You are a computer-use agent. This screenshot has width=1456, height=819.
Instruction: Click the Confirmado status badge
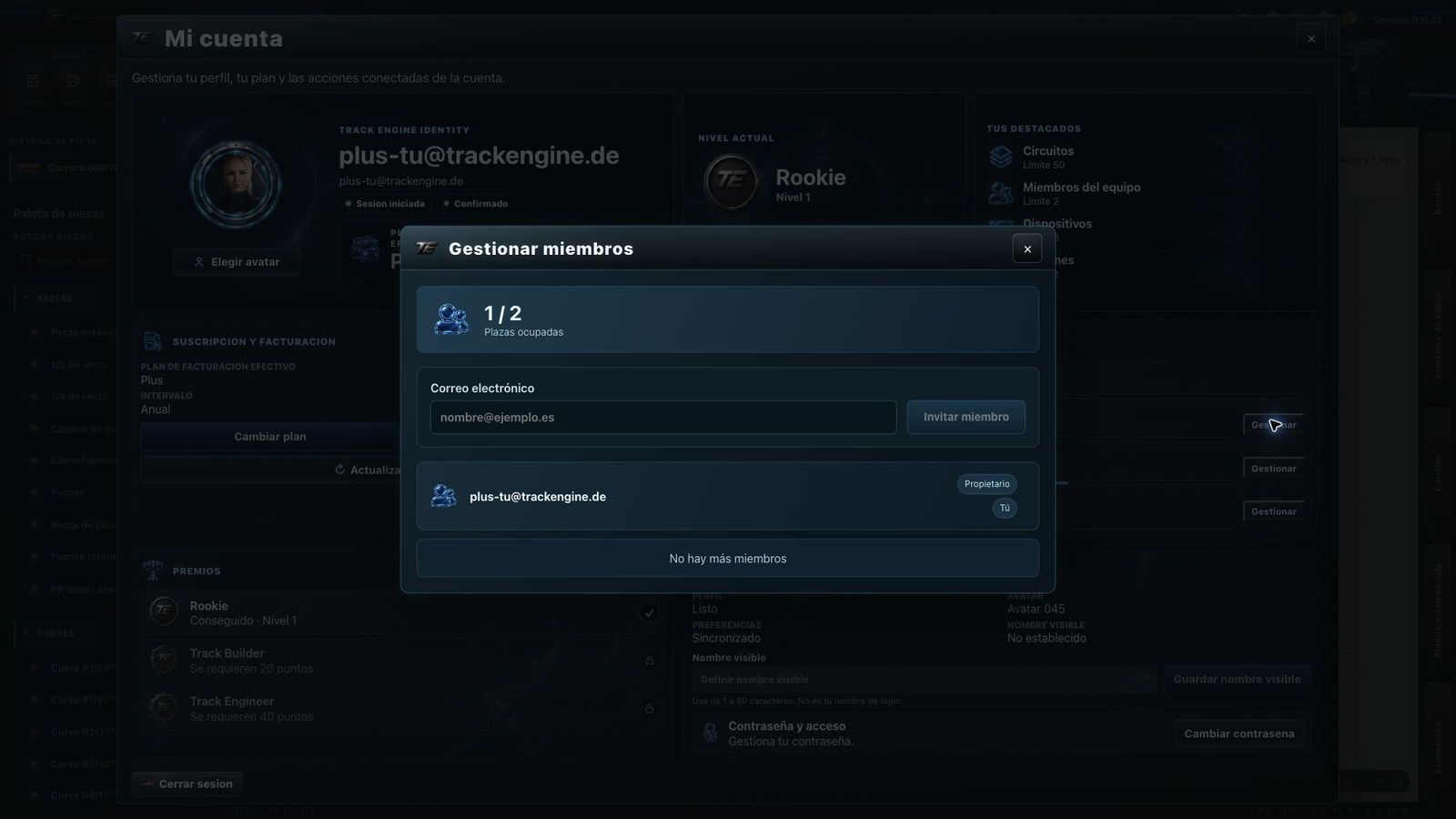[x=475, y=204]
